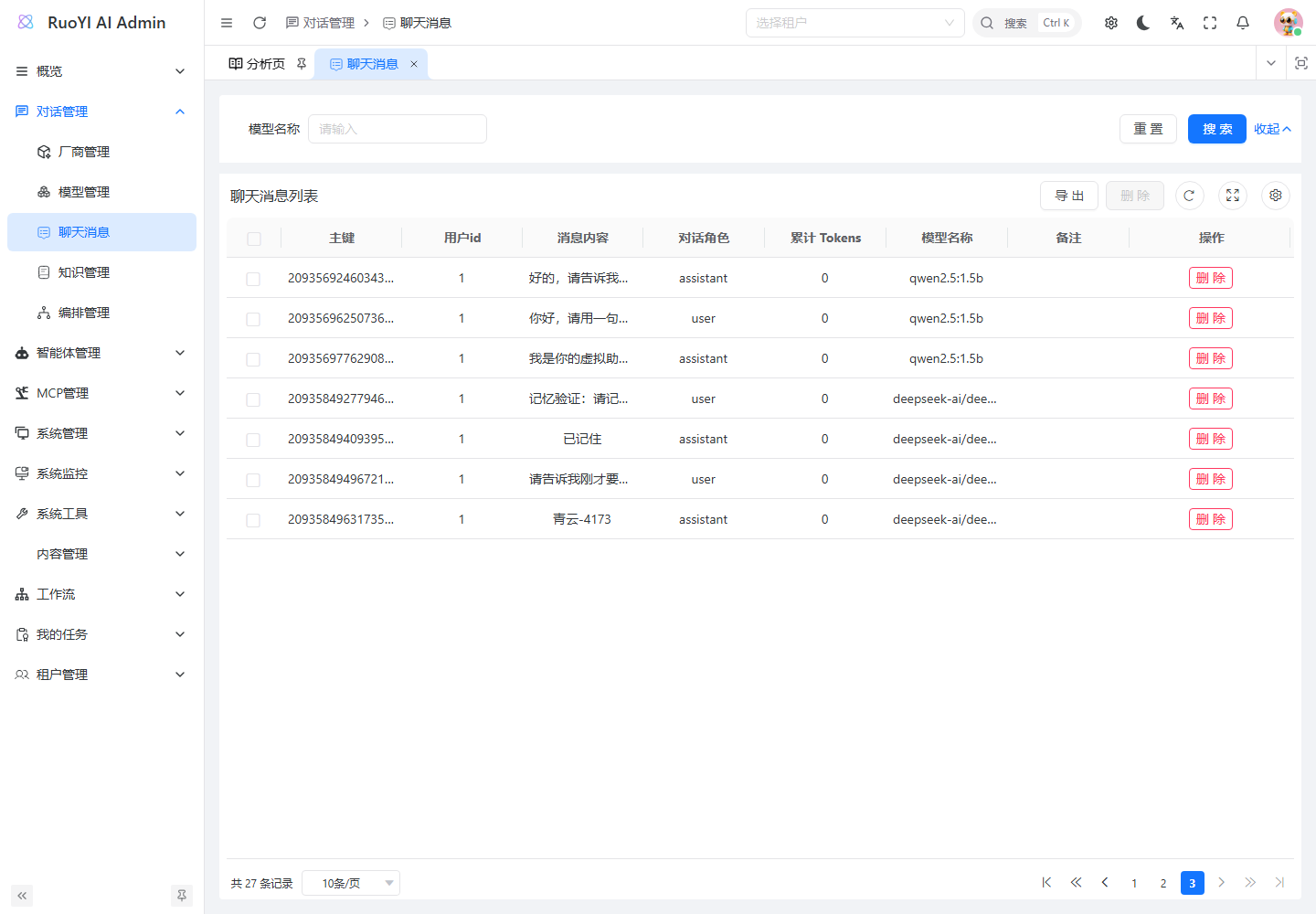The width and height of the screenshot is (1316, 914).
Task: Open table column settings gear
Action: coord(1276,196)
